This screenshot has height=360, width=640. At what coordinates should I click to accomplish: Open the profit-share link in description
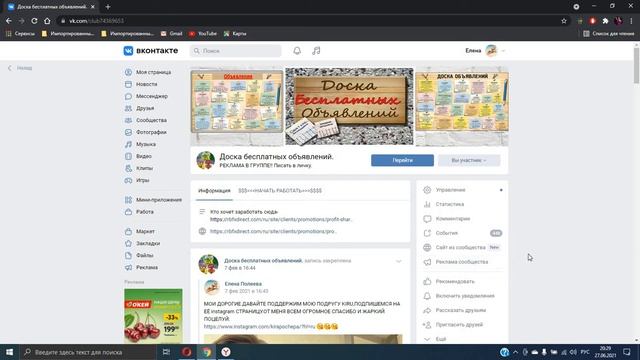[281, 220]
